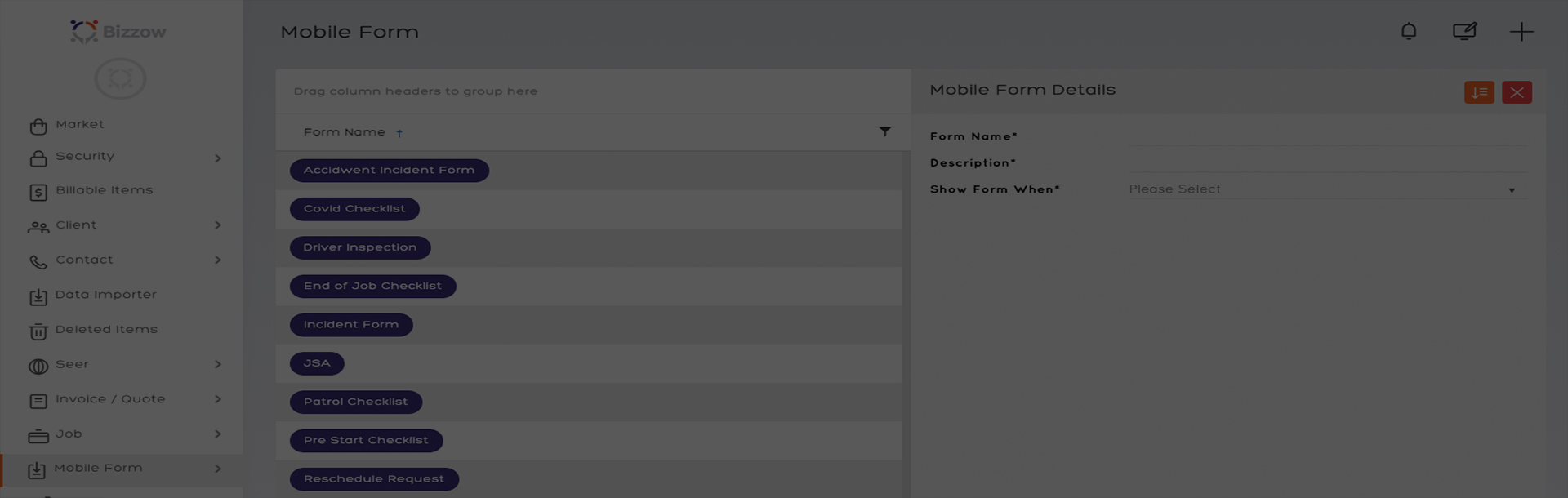This screenshot has width=1568, height=498.
Task: Select the Contact menu item
Action: click(x=84, y=260)
